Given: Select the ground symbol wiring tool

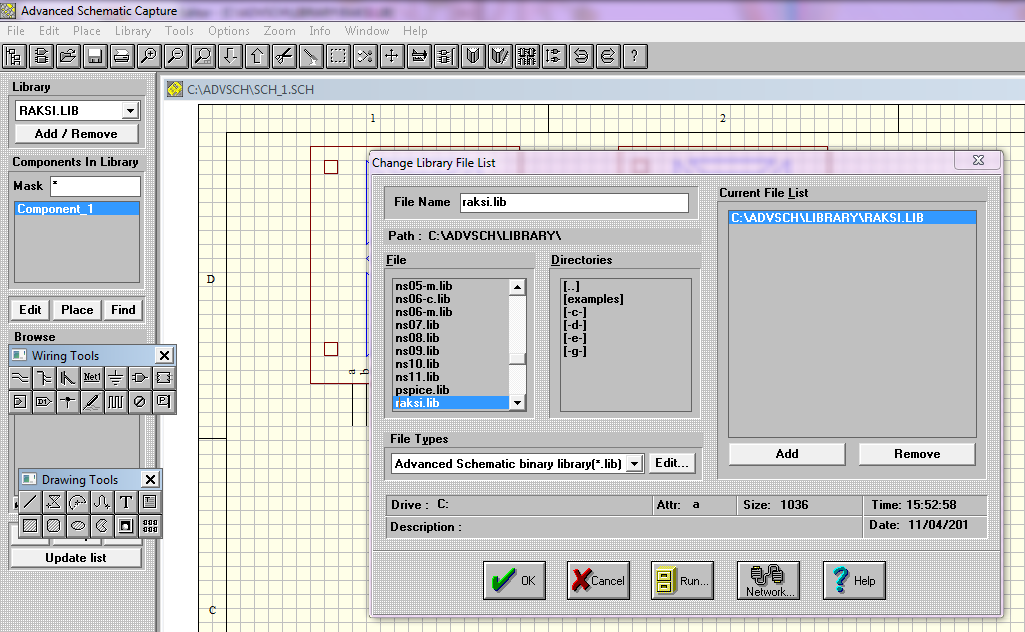Looking at the screenshot, I should pyautogui.click(x=115, y=378).
